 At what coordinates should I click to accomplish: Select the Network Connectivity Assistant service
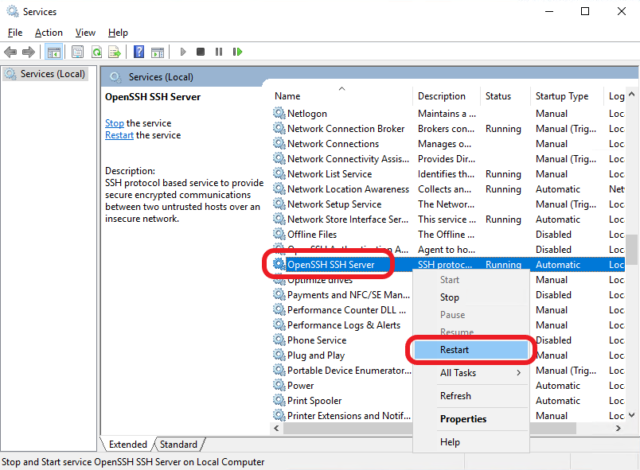[x=348, y=159]
